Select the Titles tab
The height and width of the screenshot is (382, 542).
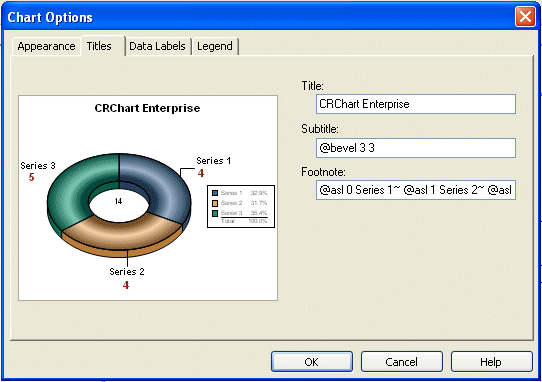tap(103, 46)
